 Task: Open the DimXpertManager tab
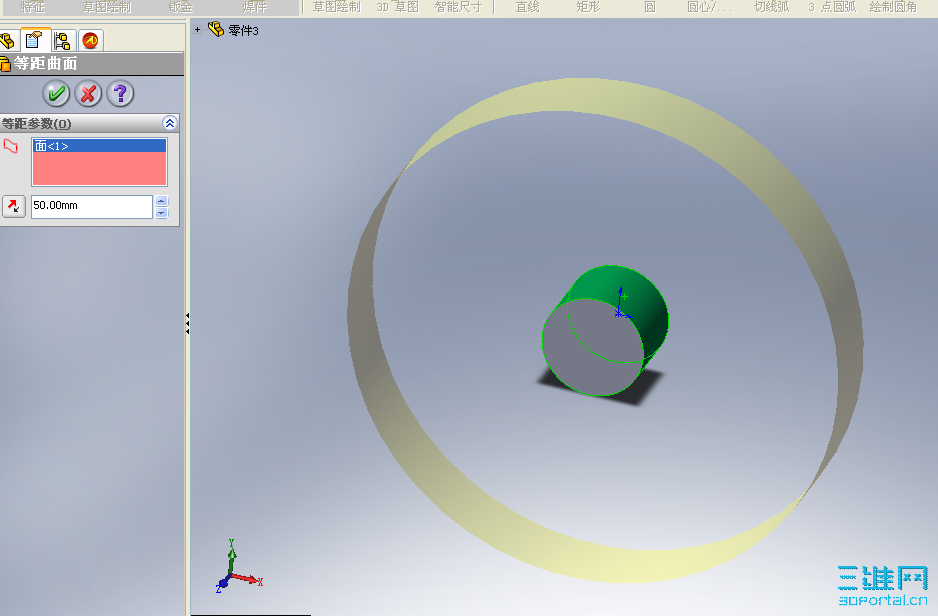tap(90, 41)
